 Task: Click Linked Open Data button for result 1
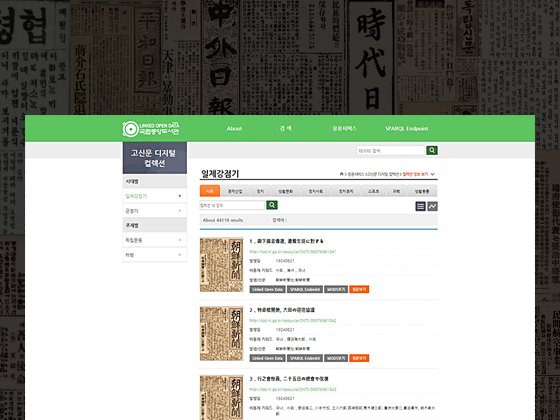[268, 289]
